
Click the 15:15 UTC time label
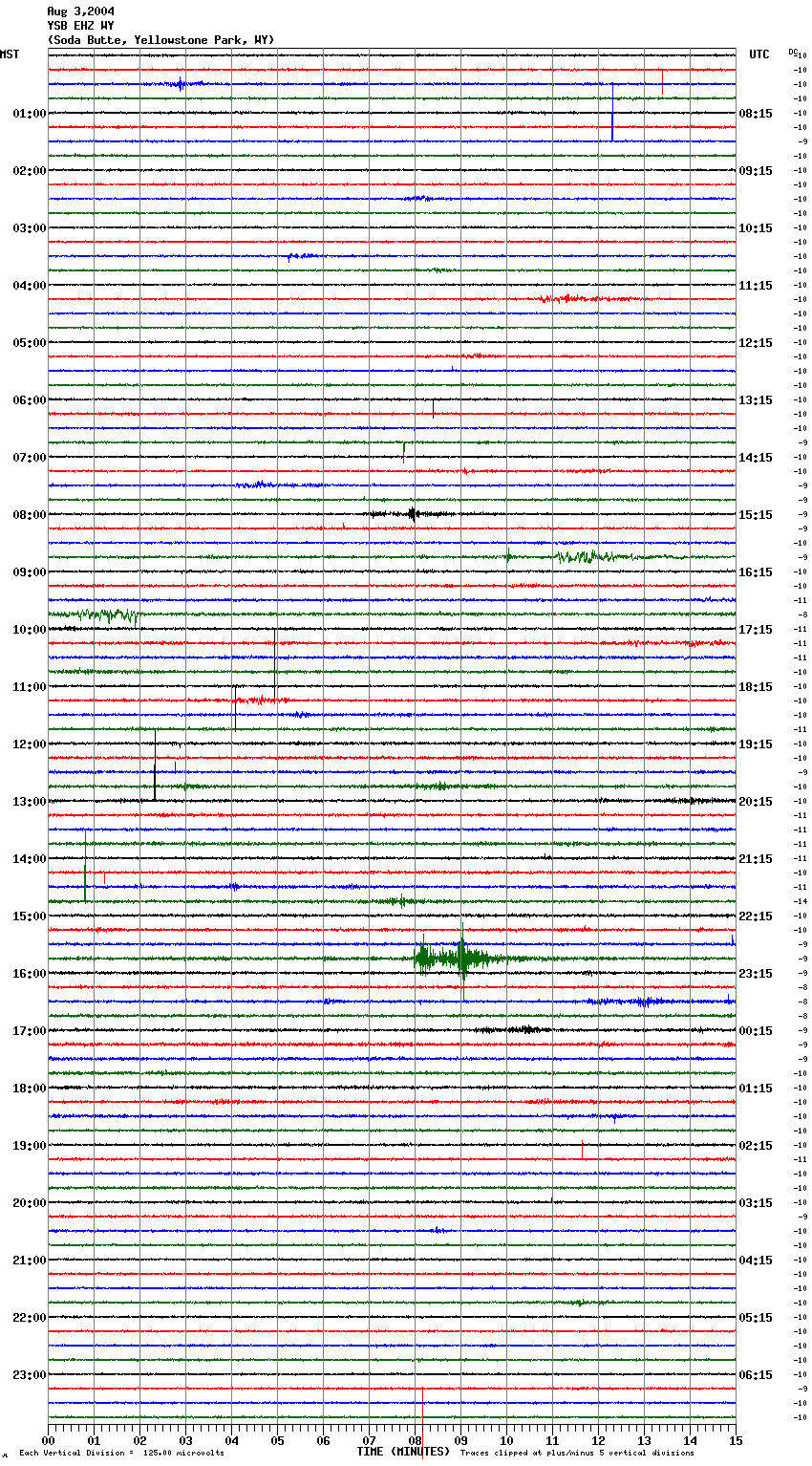[x=756, y=515]
